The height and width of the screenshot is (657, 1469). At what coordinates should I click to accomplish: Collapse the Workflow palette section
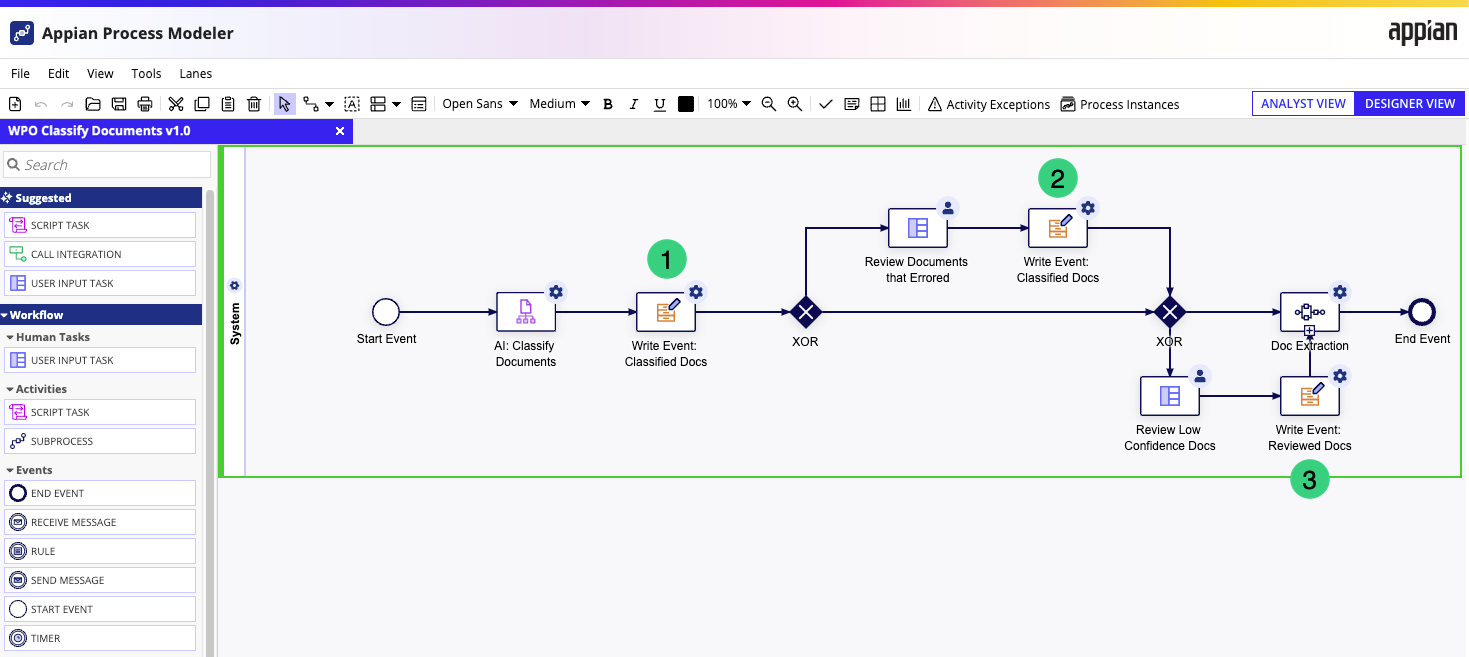[x=102, y=315]
